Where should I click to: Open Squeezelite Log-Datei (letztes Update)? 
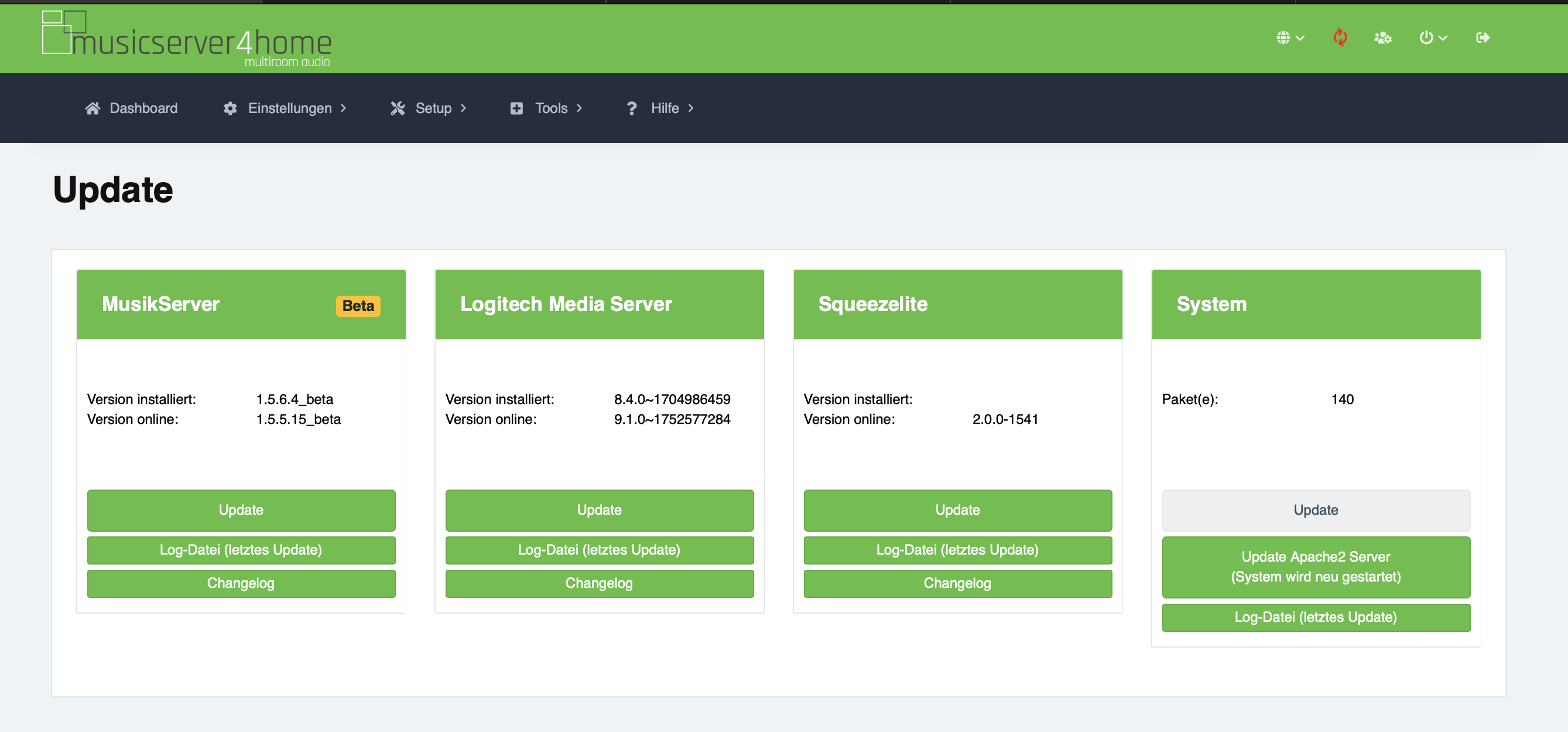957,549
